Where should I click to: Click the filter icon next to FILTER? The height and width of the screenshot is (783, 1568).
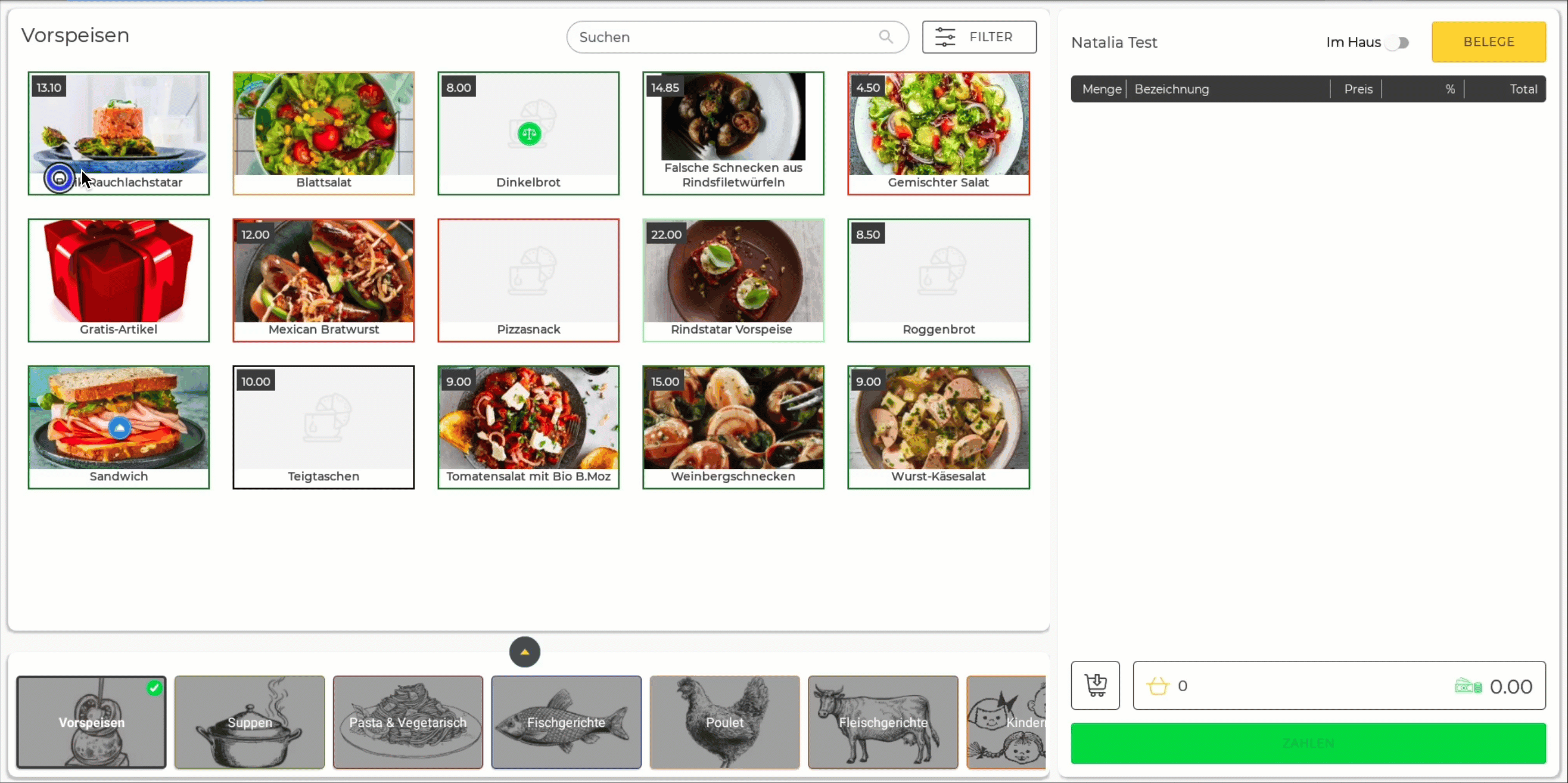click(x=944, y=37)
